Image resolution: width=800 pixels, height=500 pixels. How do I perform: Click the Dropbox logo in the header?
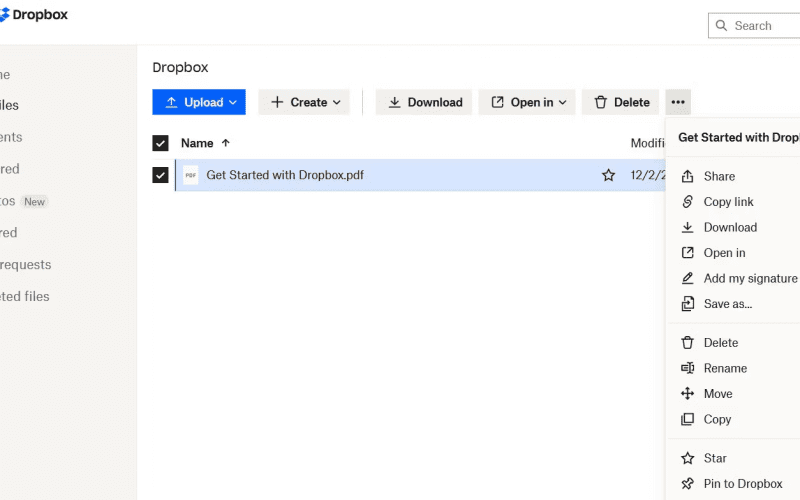coord(34,15)
